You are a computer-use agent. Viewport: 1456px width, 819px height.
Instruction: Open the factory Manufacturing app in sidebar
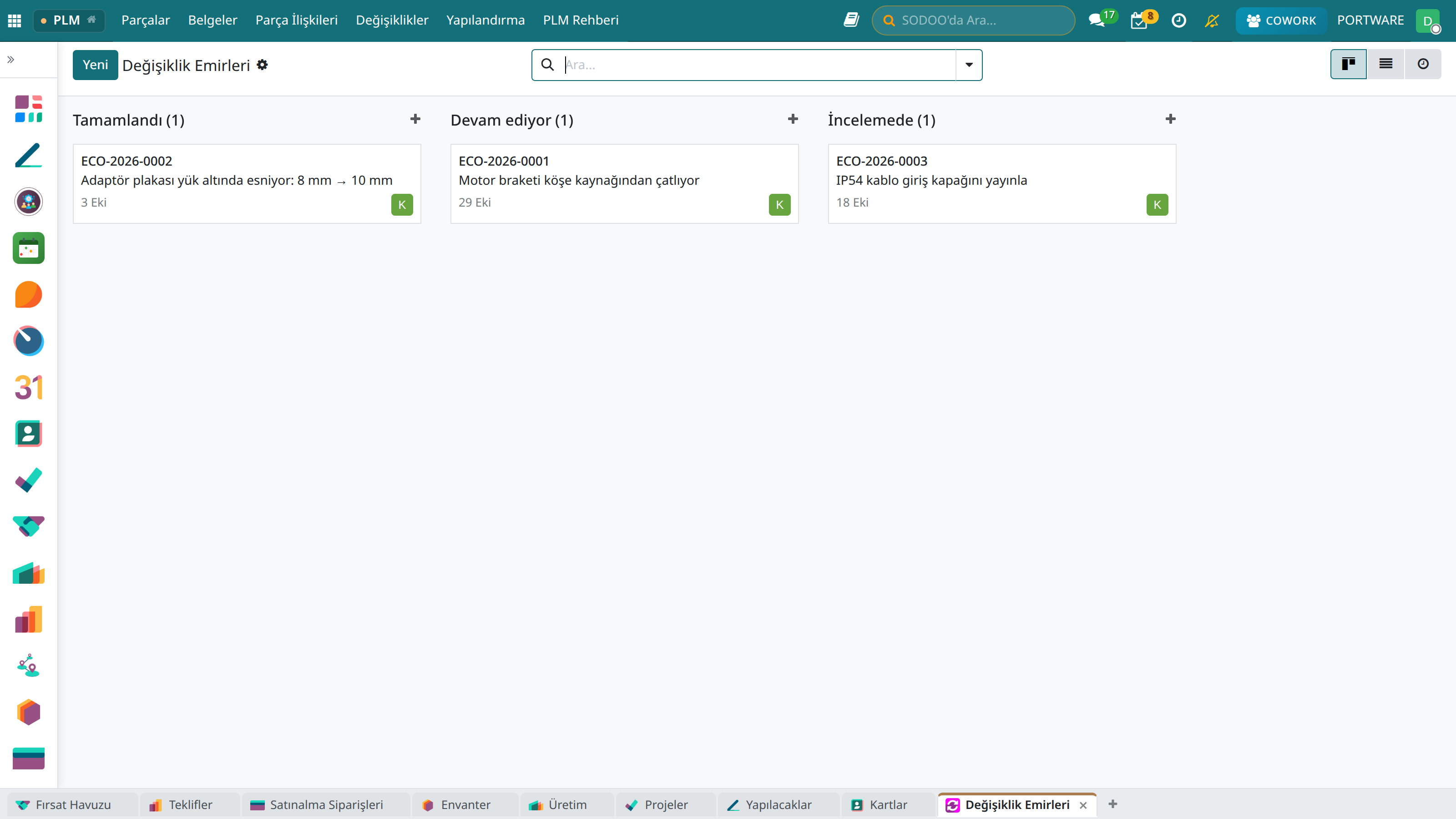(28, 573)
